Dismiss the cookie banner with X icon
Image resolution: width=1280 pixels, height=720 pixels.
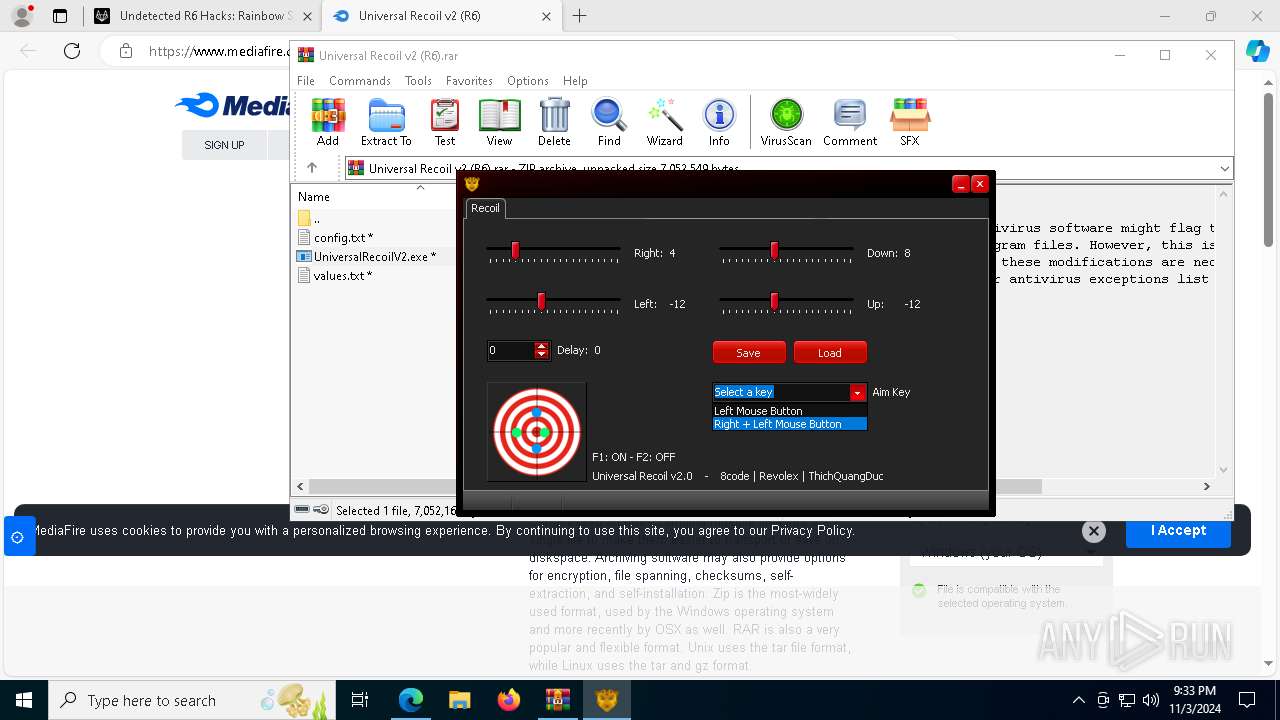(x=1094, y=531)
